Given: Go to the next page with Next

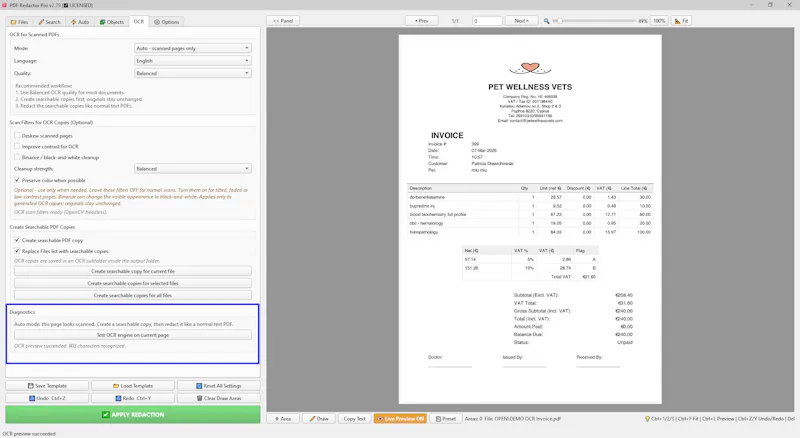Looking at the screenshot, I should [x=521, y=21].
